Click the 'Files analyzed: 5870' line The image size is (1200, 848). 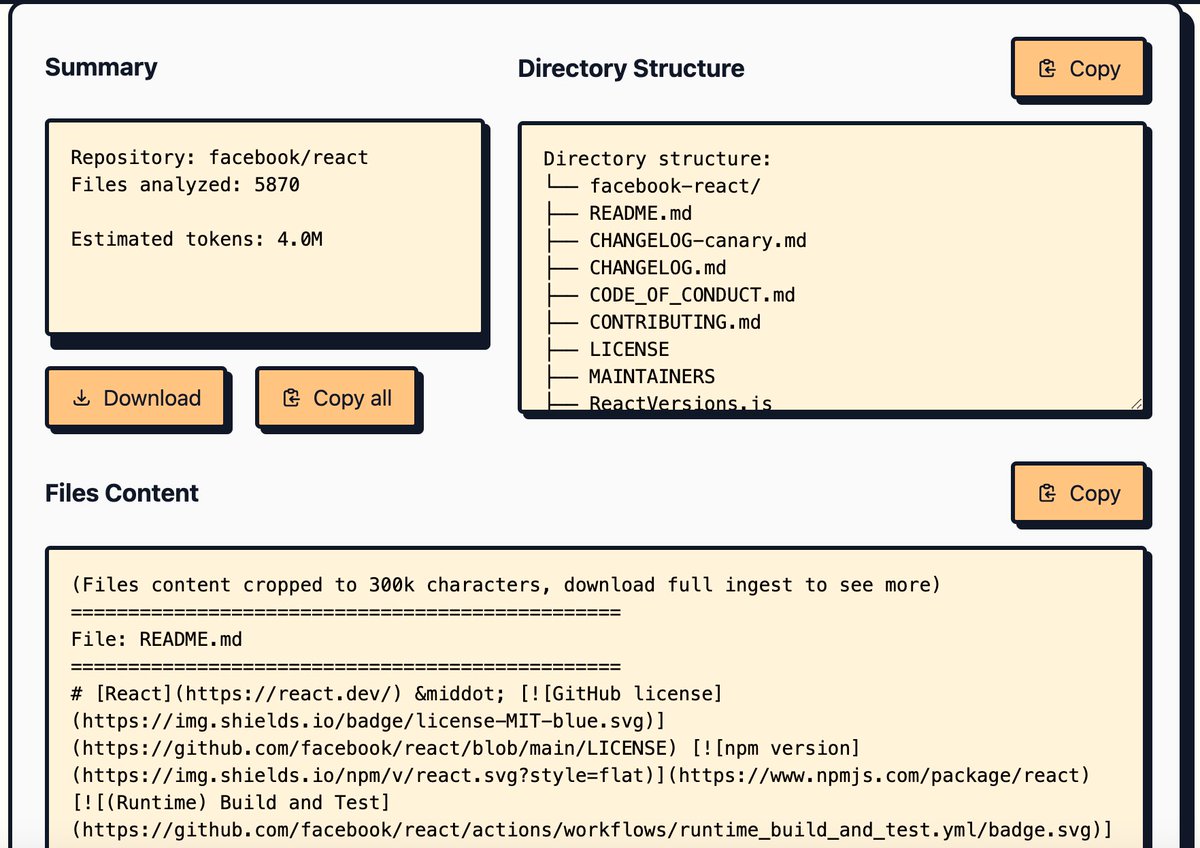tap(185, 185)
